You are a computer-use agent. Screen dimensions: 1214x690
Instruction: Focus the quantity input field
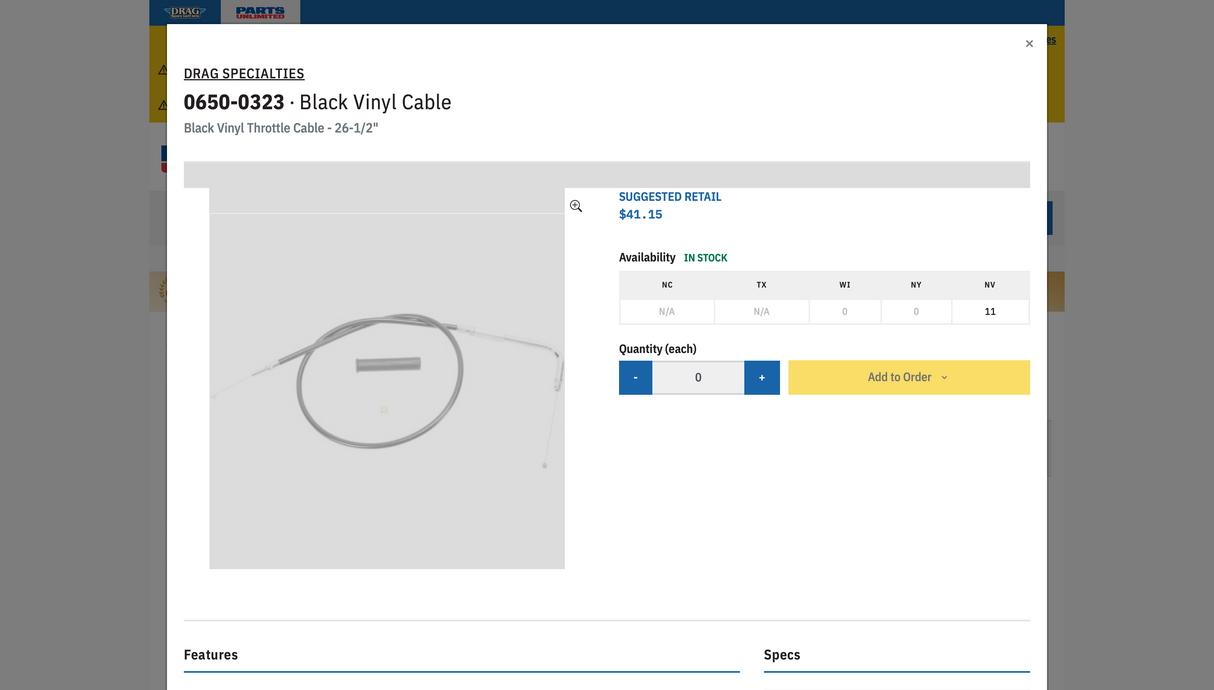coord(698,378)
